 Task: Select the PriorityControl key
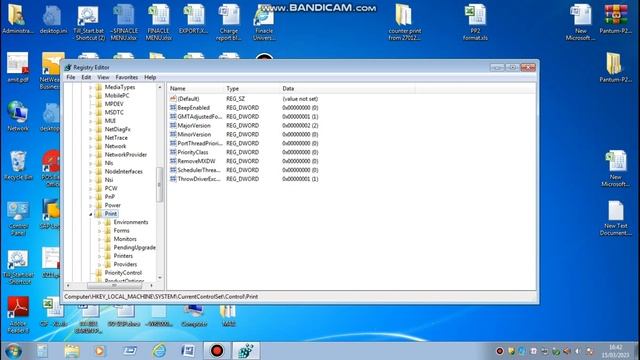[123, 273]
